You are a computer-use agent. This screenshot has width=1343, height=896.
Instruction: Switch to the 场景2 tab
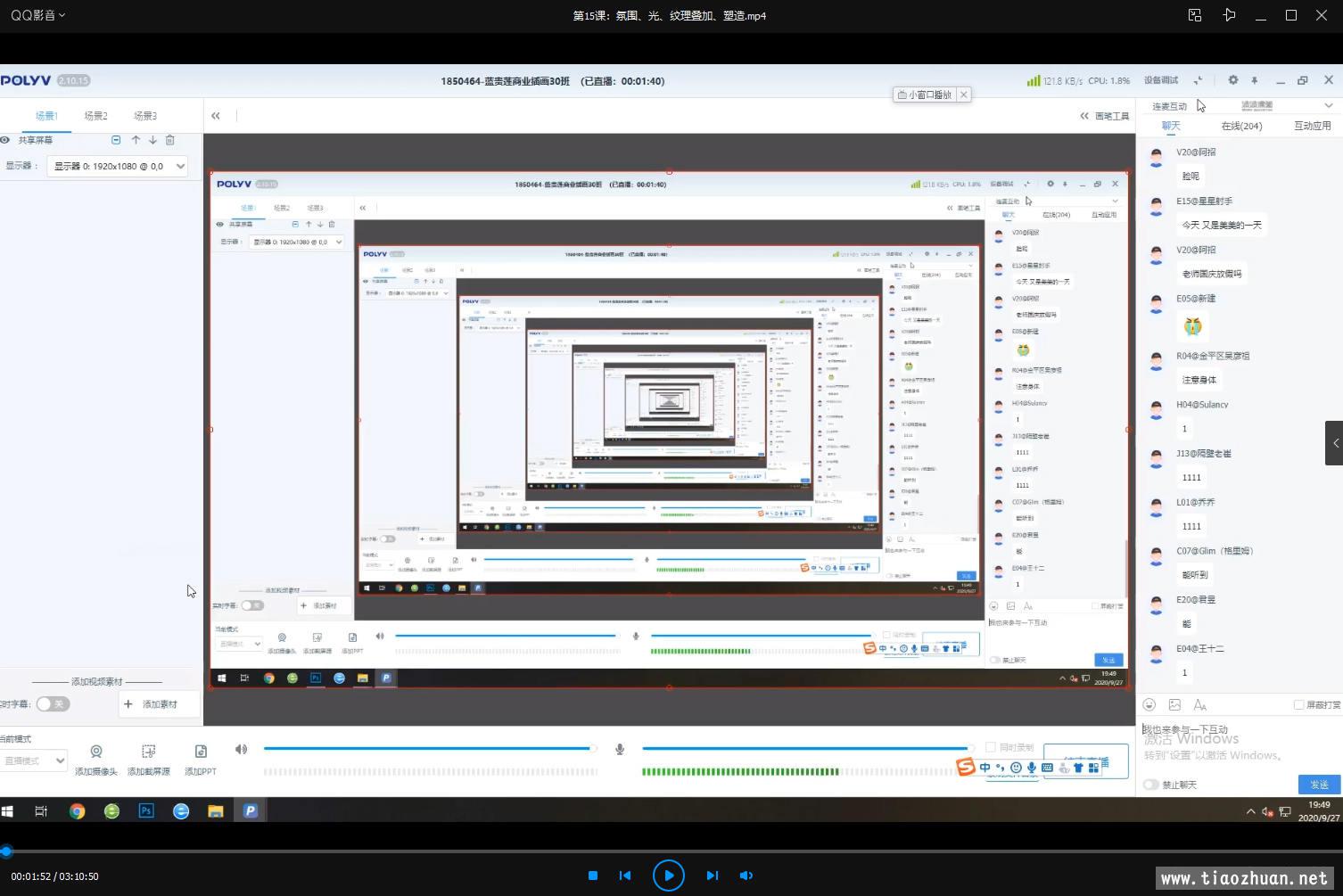pyautogui.click(x=95, y=116)
